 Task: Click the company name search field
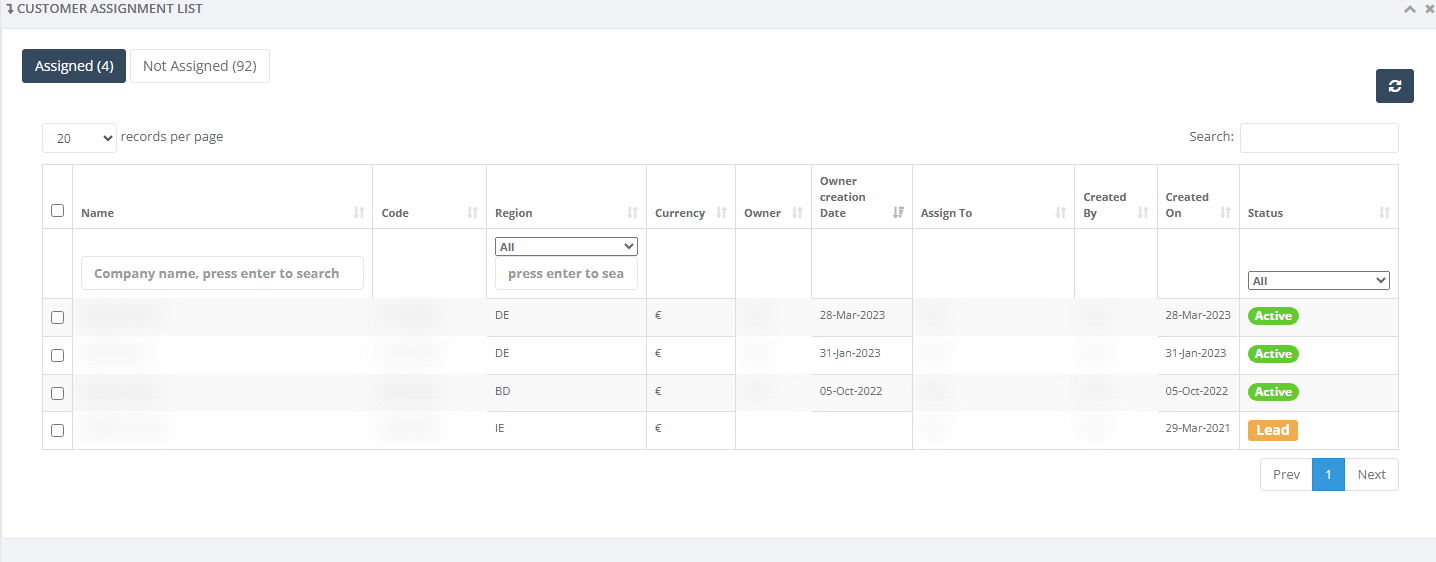[222, 273]
